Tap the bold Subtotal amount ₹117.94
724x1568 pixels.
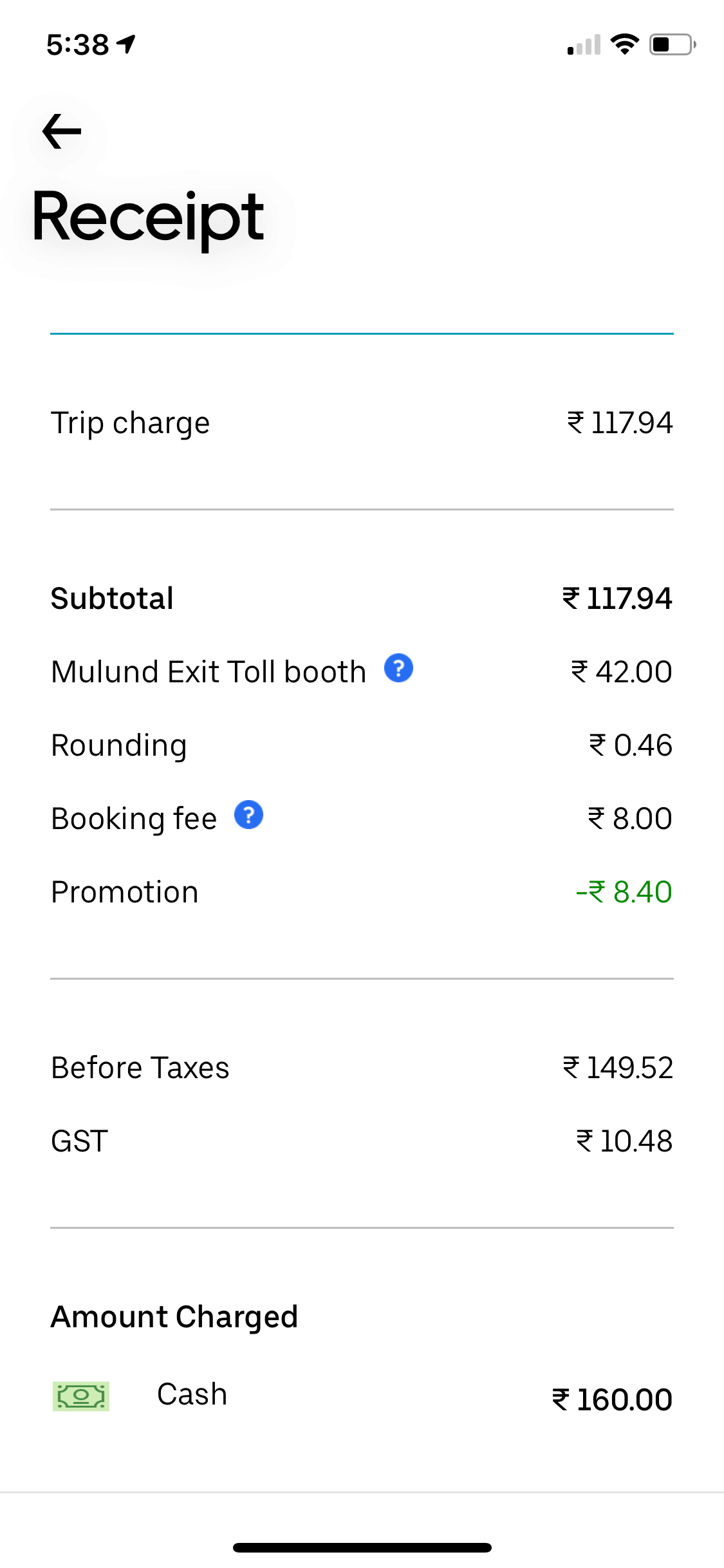click(x=617, y=599)
